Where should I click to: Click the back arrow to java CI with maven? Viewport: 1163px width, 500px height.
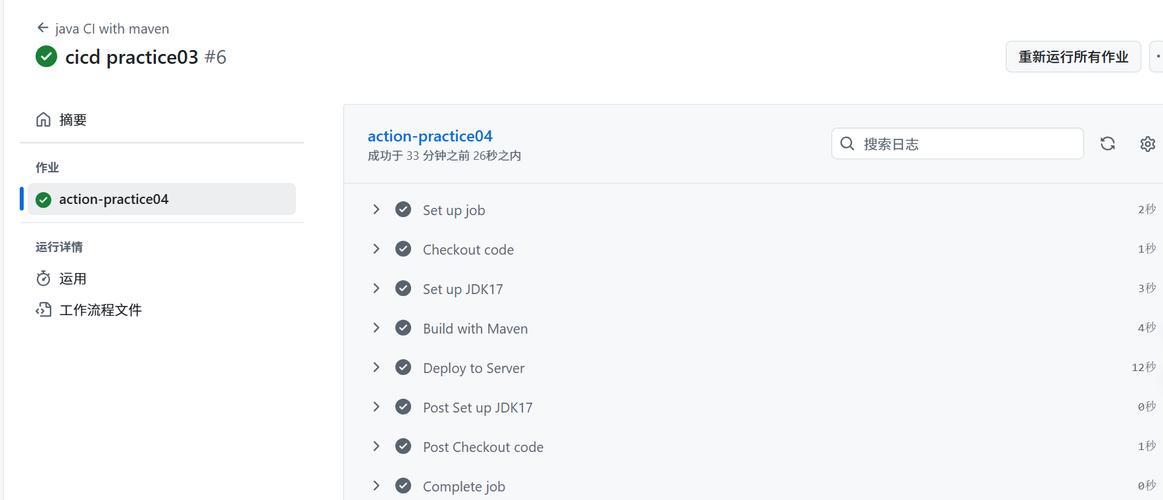[42, 28]
